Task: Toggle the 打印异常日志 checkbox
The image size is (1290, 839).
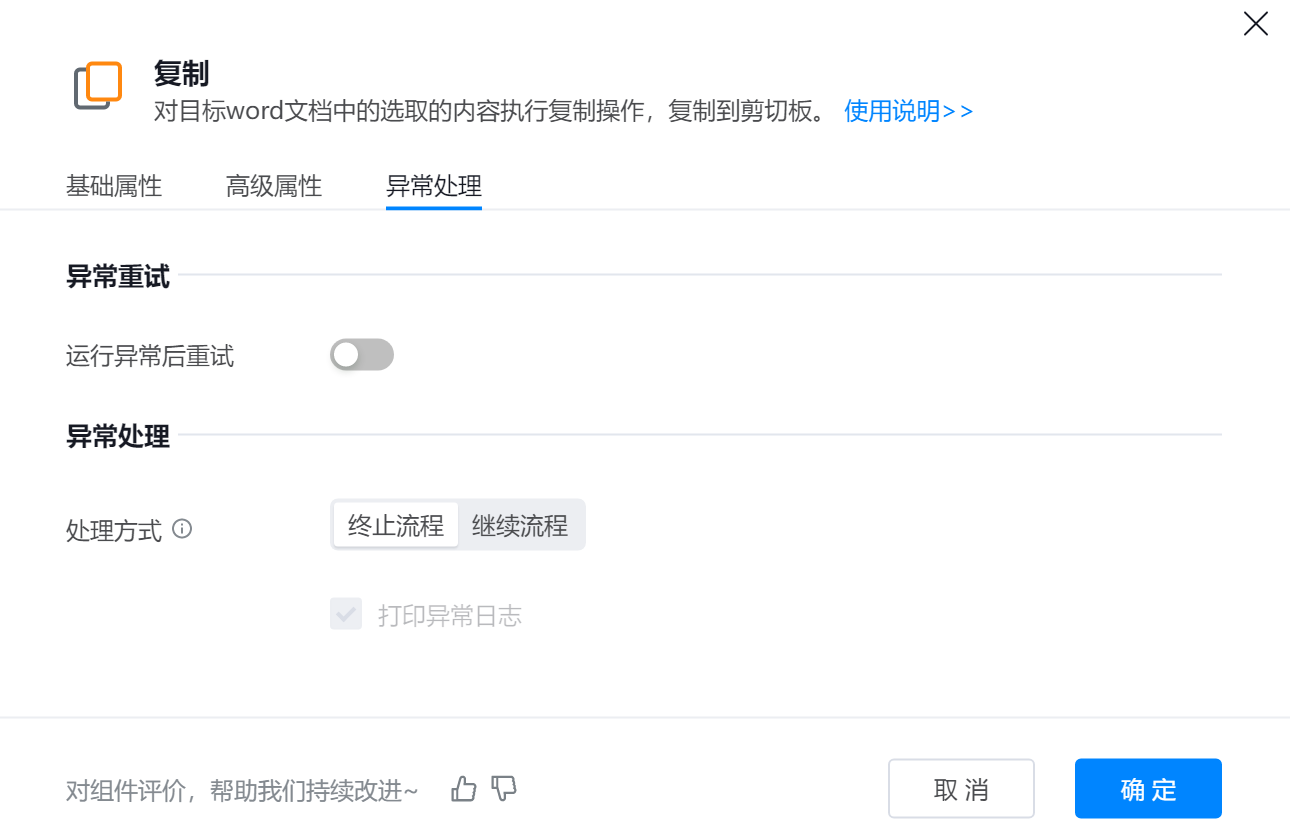Action: click(346, 614)
